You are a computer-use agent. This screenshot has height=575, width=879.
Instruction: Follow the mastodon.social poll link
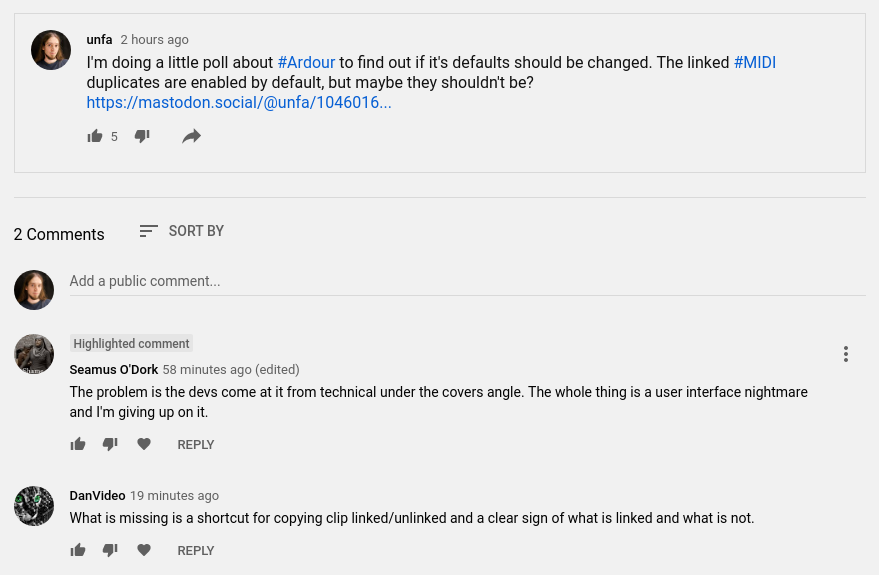click(x=239, y=102)
